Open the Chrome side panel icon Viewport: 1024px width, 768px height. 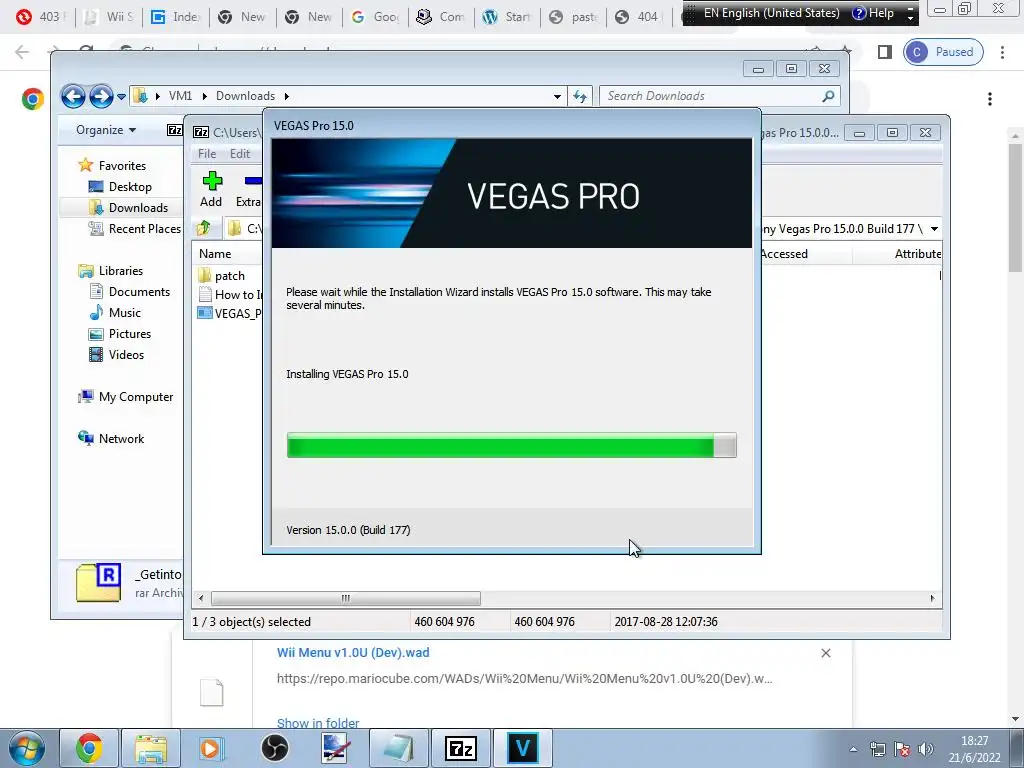(x=885, y=52)
